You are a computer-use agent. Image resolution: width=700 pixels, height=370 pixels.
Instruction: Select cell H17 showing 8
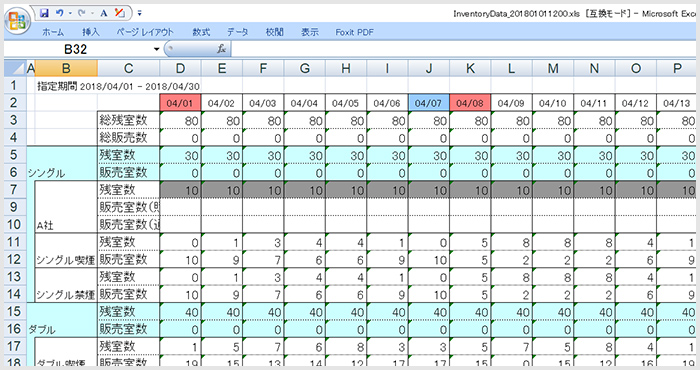pos(346,346)
